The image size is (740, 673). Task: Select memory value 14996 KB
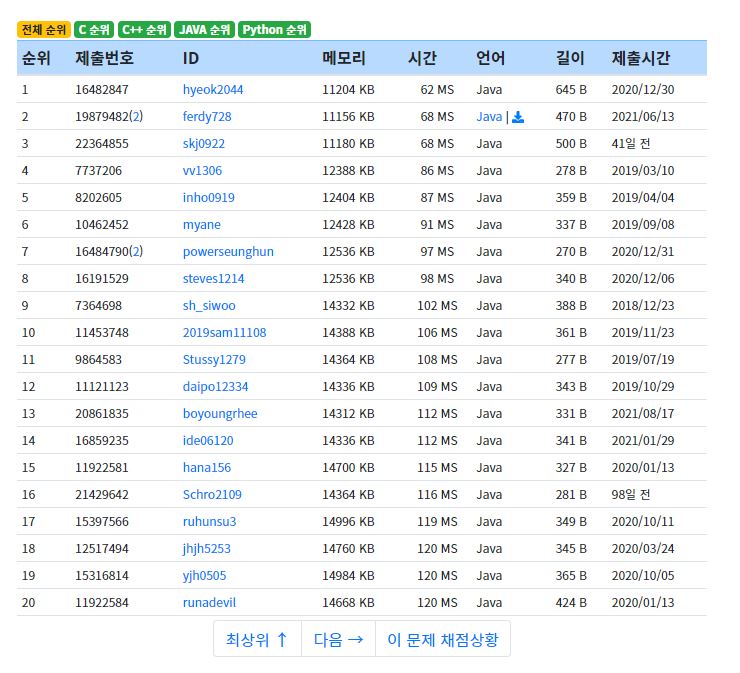coord(348,522)
